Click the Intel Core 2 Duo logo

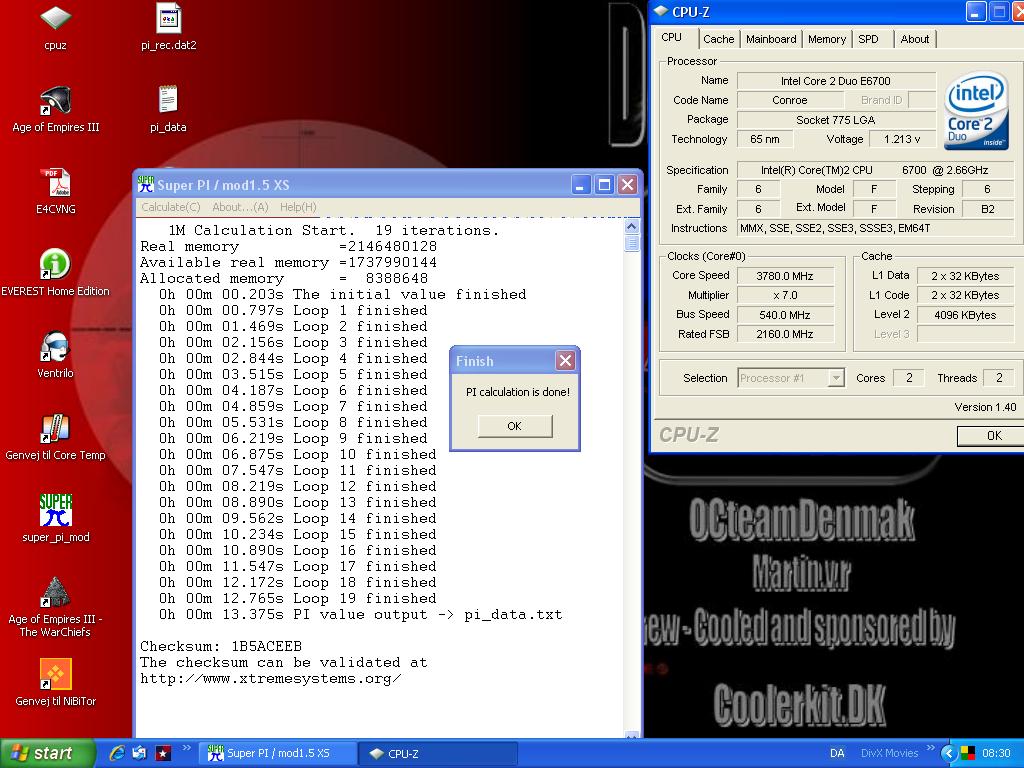[976, 110]
